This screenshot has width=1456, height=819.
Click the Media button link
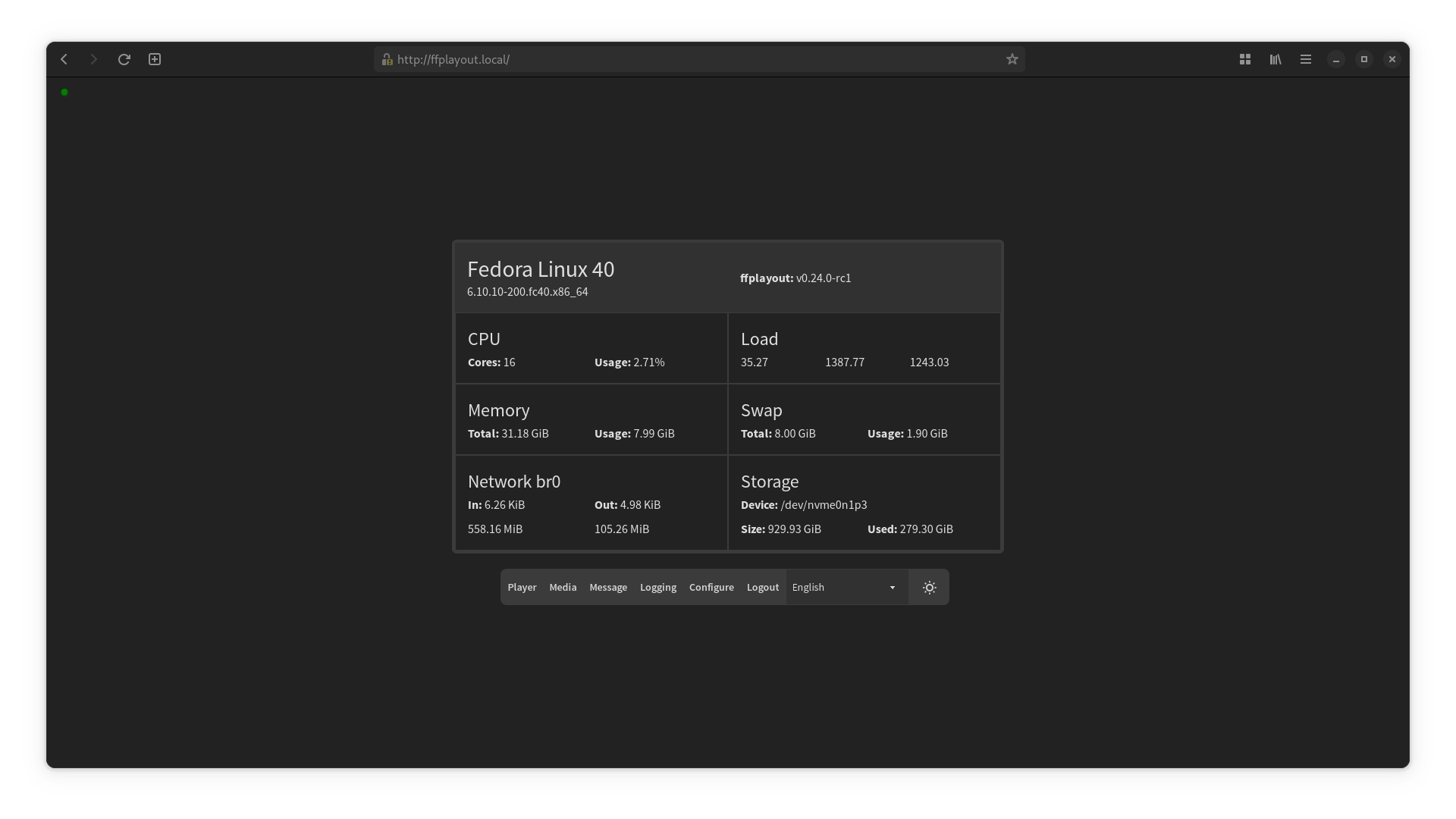point(563,587)
